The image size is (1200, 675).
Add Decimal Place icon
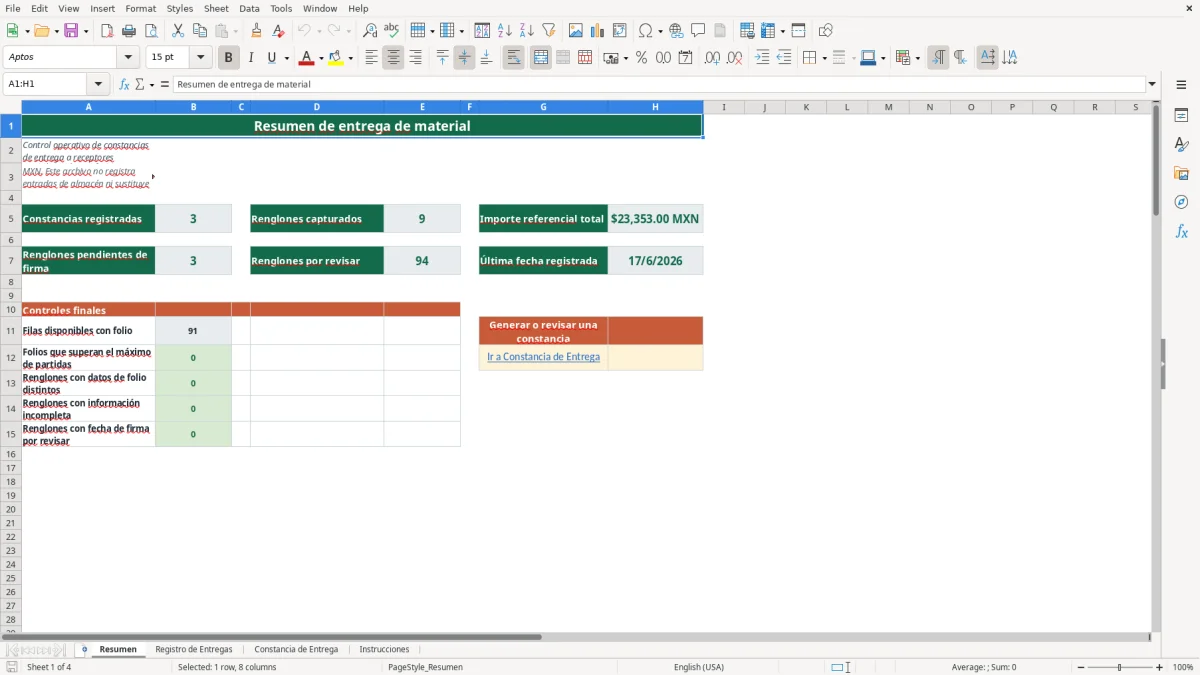[x=712, y=58]
